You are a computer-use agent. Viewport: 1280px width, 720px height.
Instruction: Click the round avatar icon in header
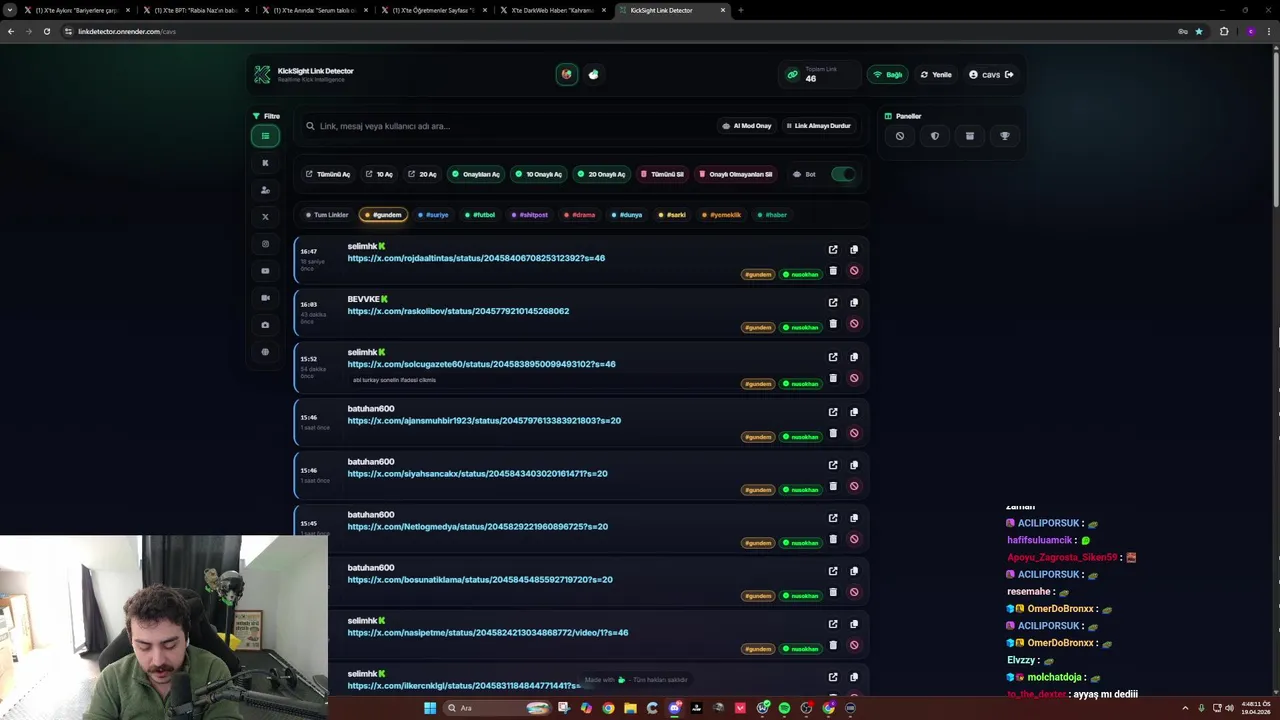pos(567,74)
